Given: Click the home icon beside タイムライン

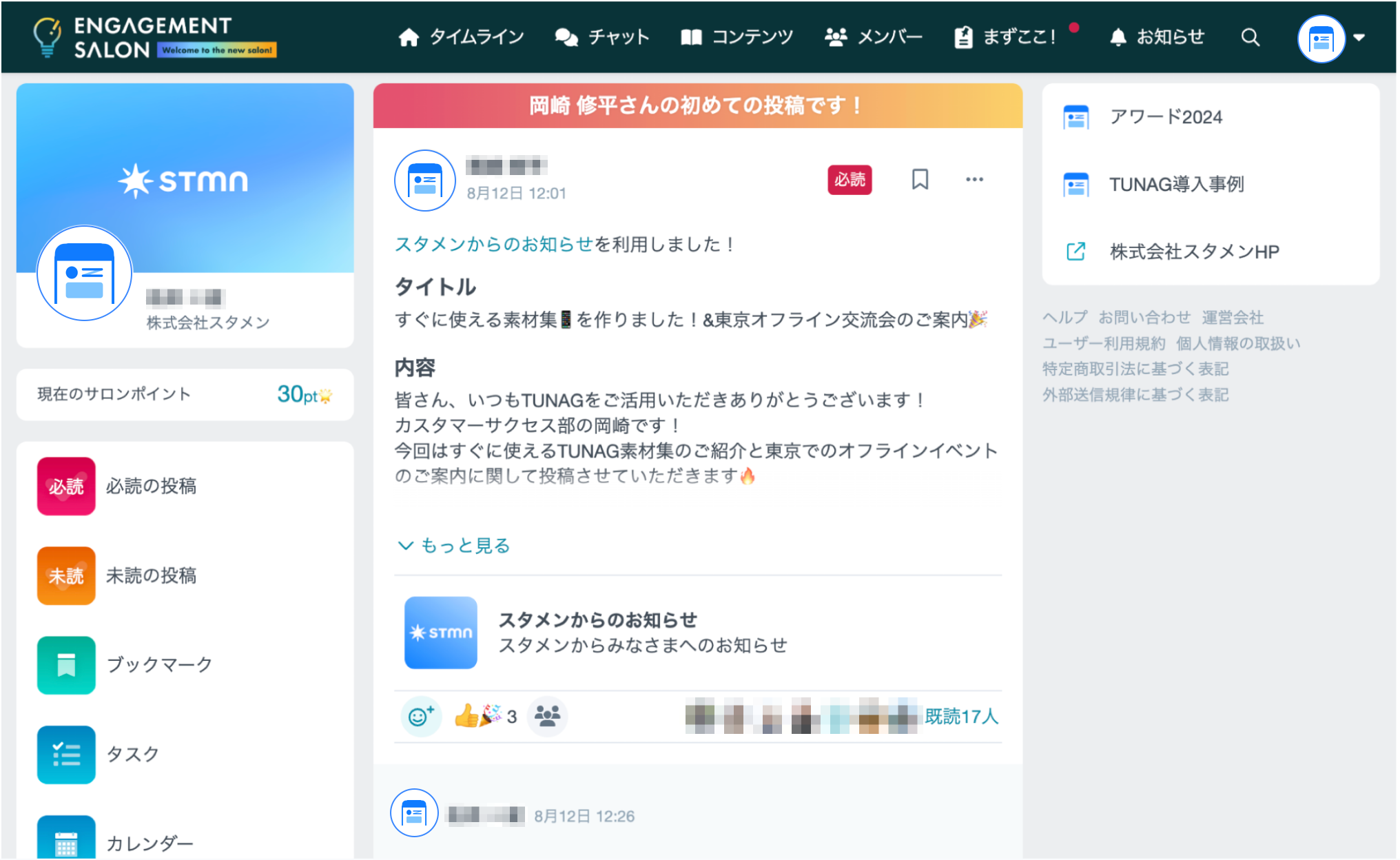Looking at the screenshot, I should click(x=409, y=37).
